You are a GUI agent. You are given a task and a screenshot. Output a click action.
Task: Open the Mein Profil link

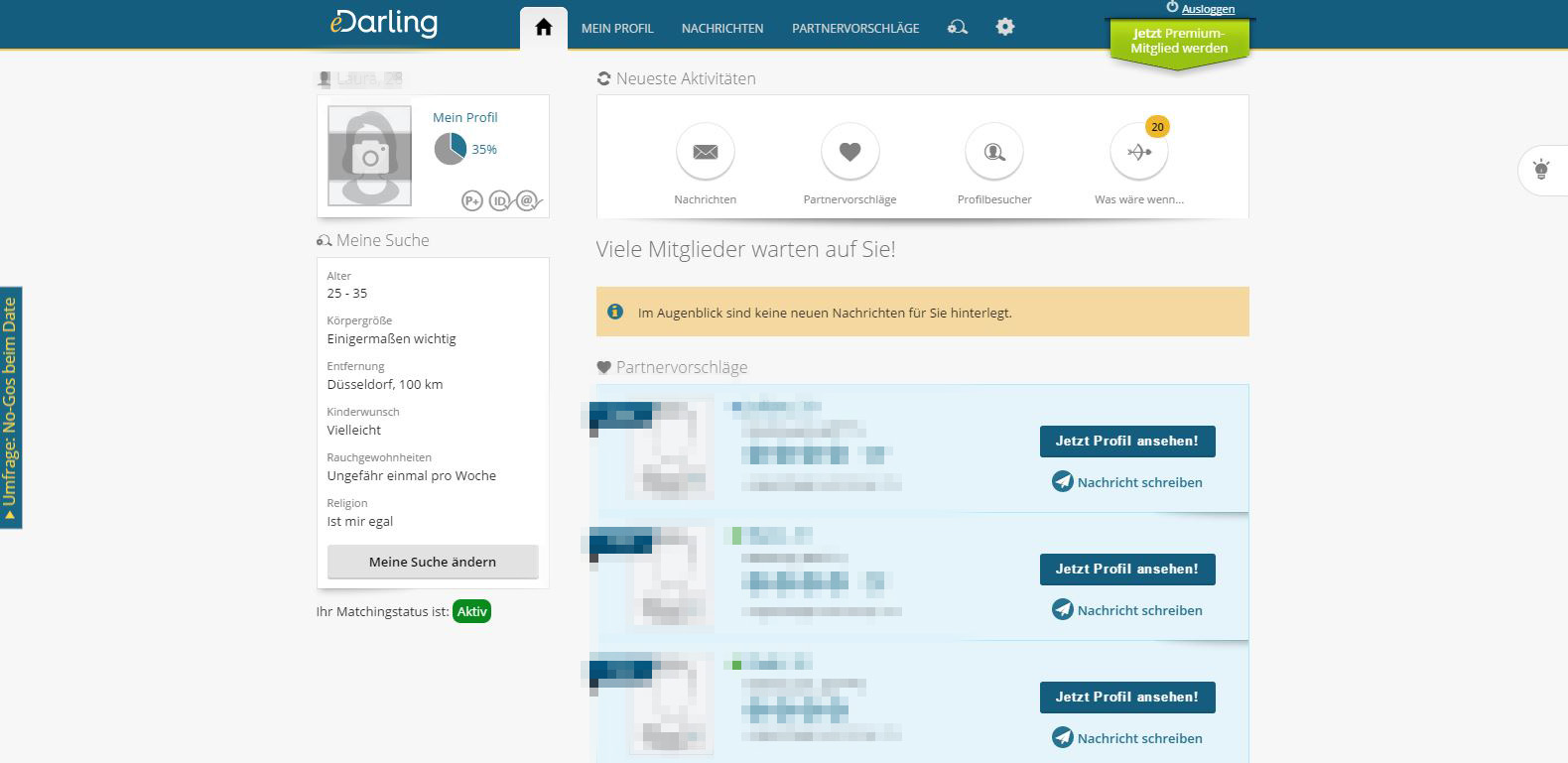point(465,117)
